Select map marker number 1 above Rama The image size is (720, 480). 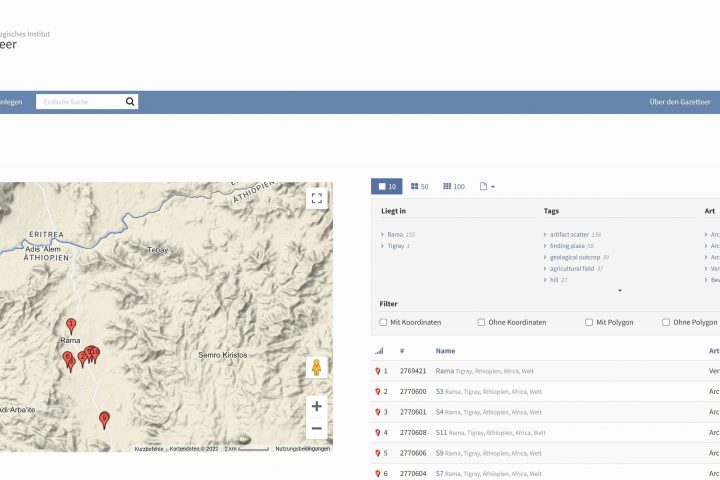[71, 327]
